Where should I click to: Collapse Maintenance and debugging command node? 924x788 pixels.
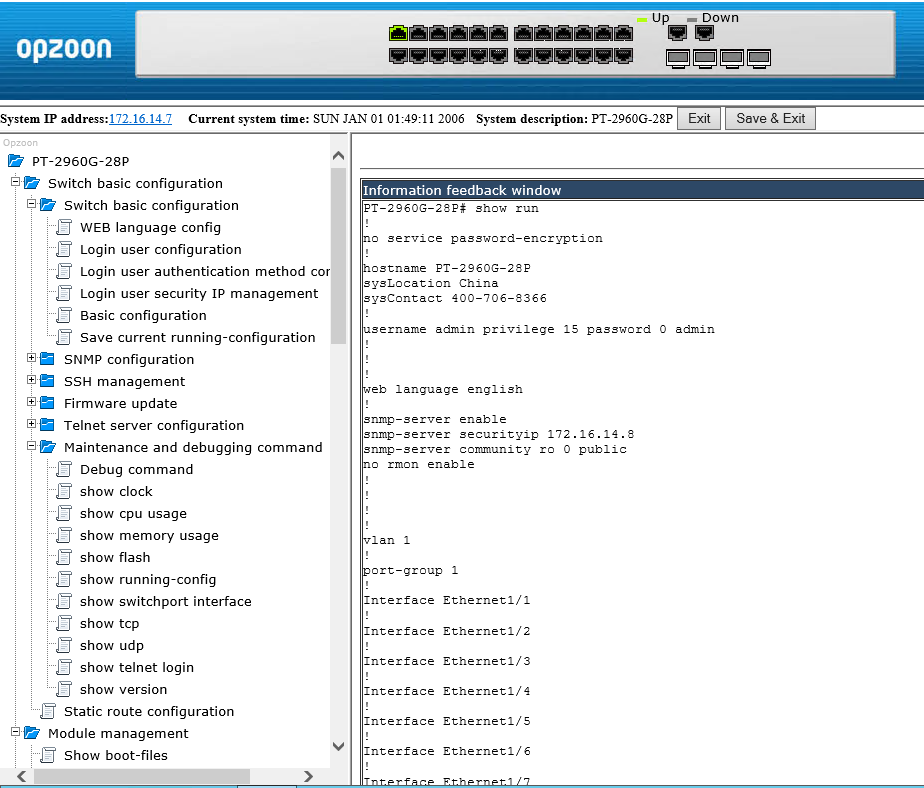pos(31,446)
